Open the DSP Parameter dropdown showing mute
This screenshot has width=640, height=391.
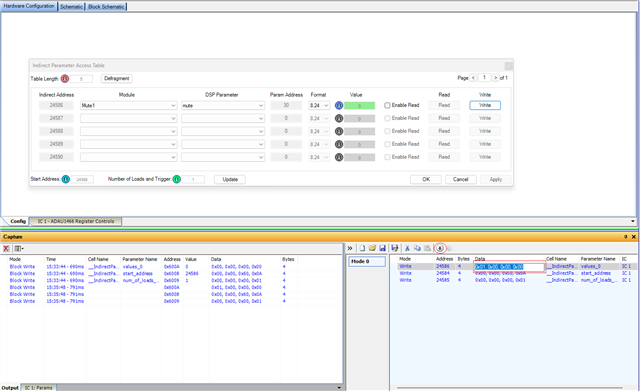(x=223, y=105)
